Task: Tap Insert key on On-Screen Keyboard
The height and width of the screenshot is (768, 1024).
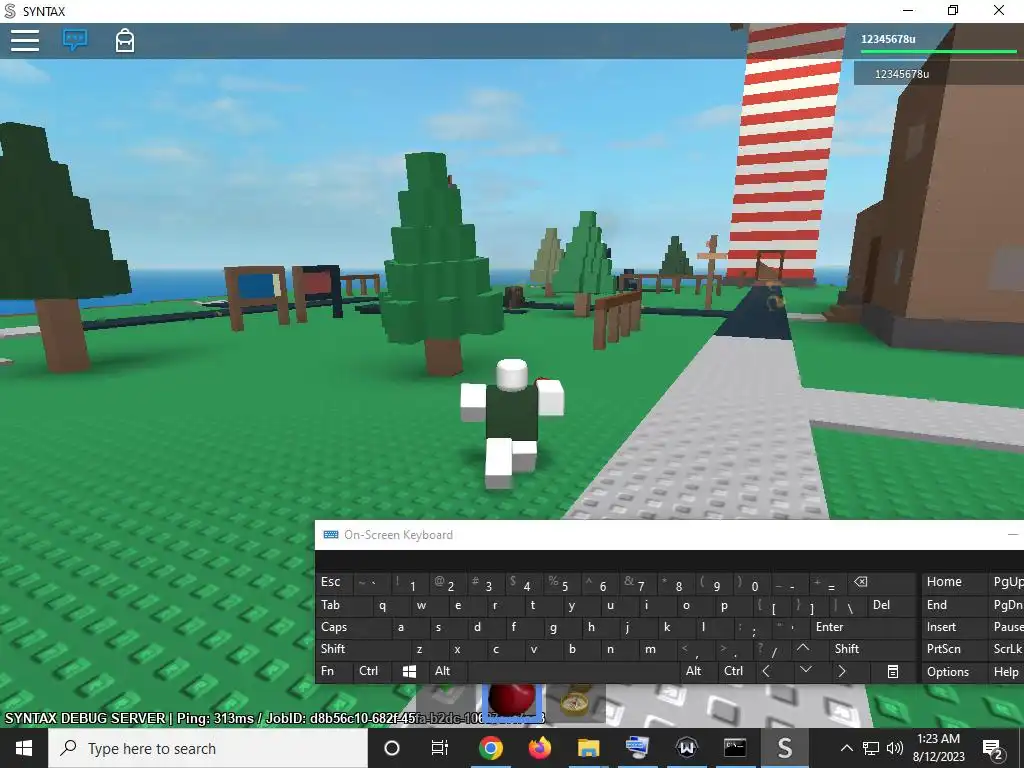Action: pos(953,628)
